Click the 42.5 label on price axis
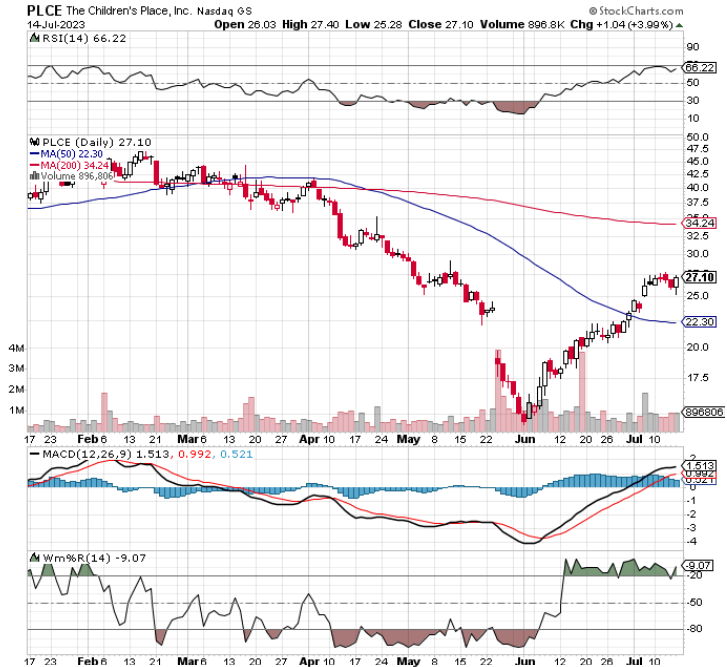 click(698, 174)
